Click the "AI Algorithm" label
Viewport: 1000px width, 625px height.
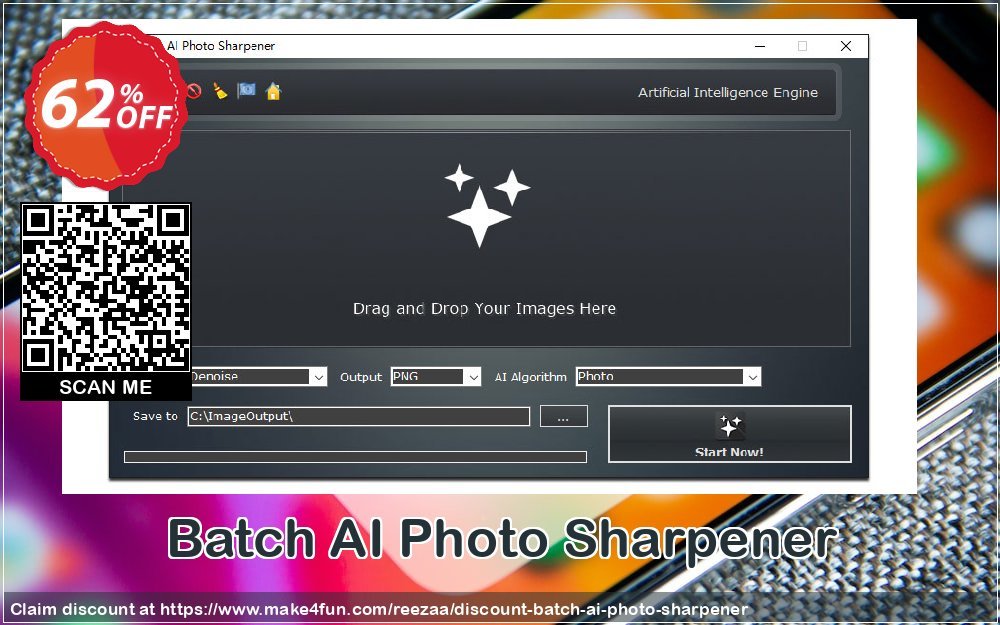(x=531, y=377)
